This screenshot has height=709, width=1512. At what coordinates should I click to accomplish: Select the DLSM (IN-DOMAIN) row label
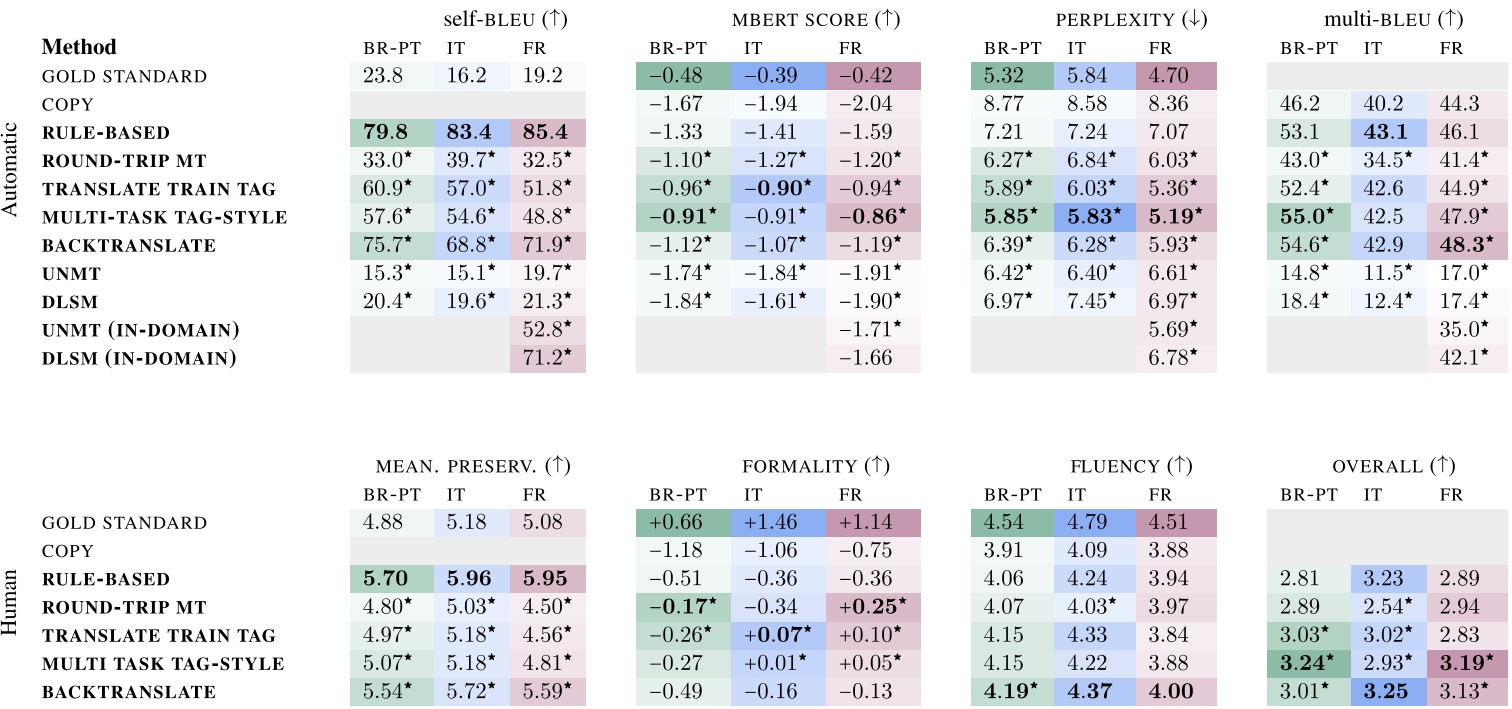139,358
